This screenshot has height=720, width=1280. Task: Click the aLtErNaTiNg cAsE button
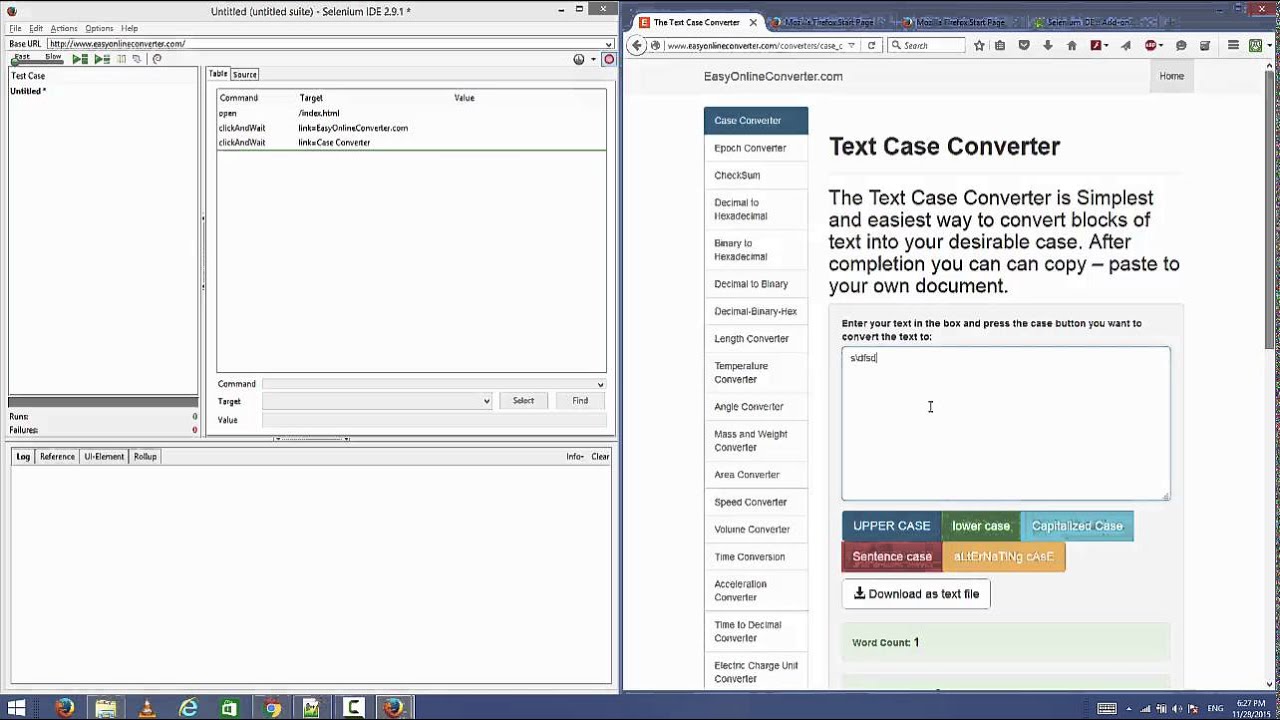coord(1004,557)
